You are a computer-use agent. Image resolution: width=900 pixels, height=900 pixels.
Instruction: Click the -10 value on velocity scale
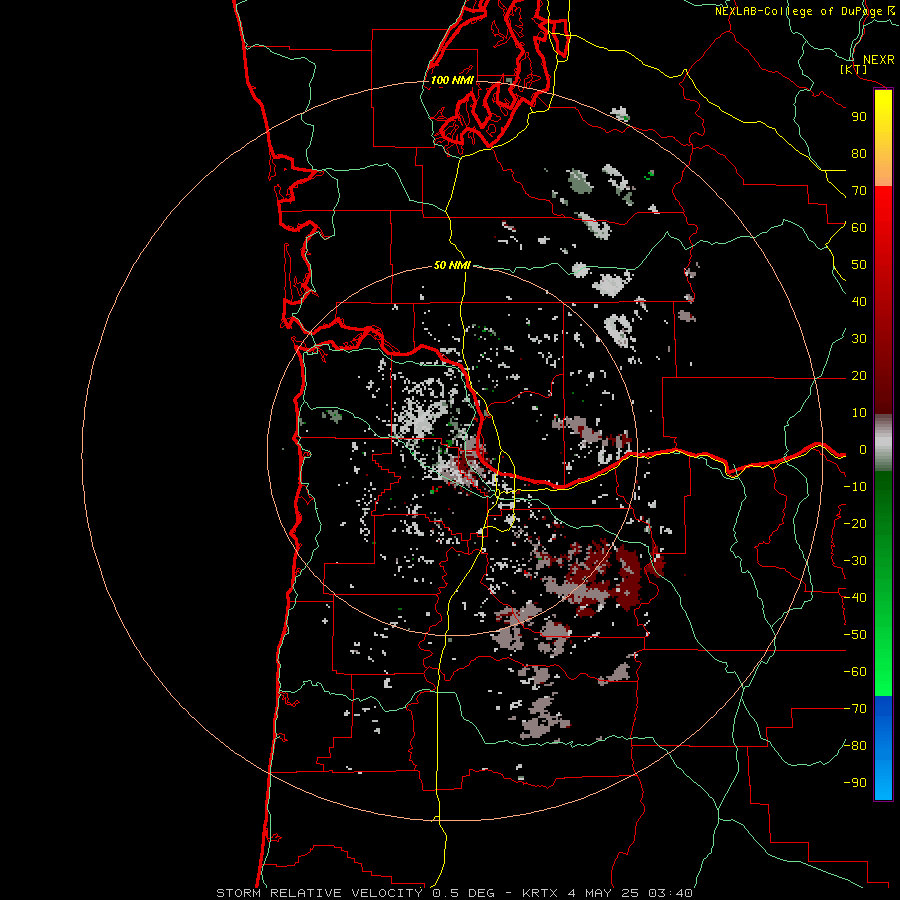click(855, 487)
